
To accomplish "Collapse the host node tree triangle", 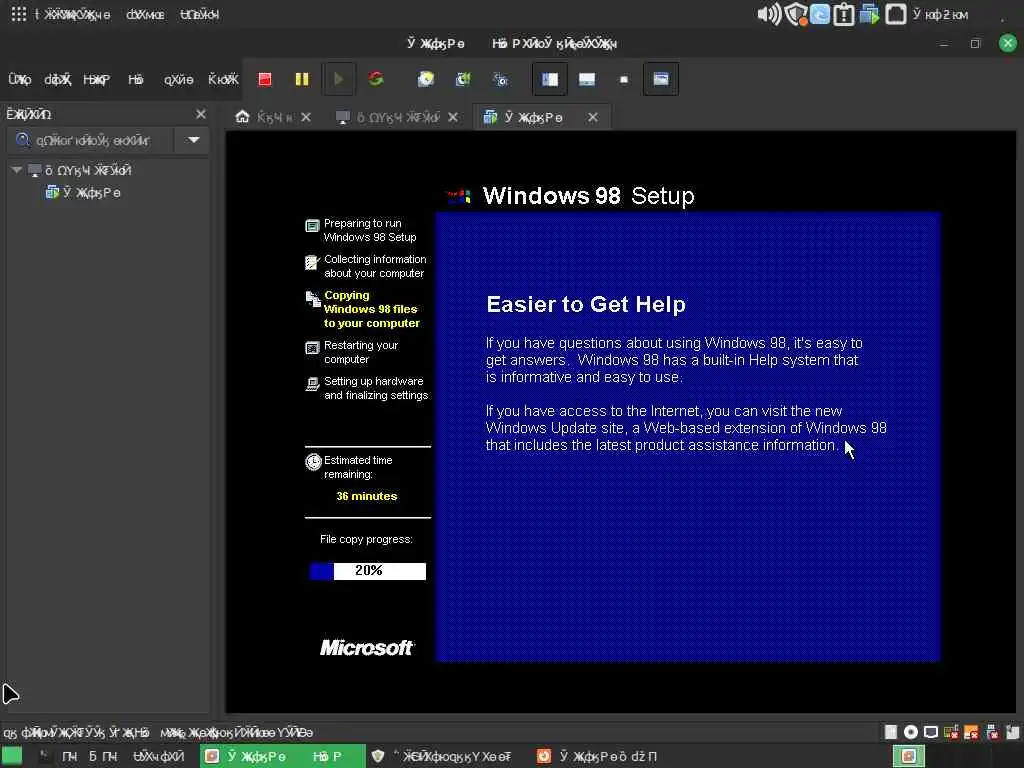I will coord(17,170).
